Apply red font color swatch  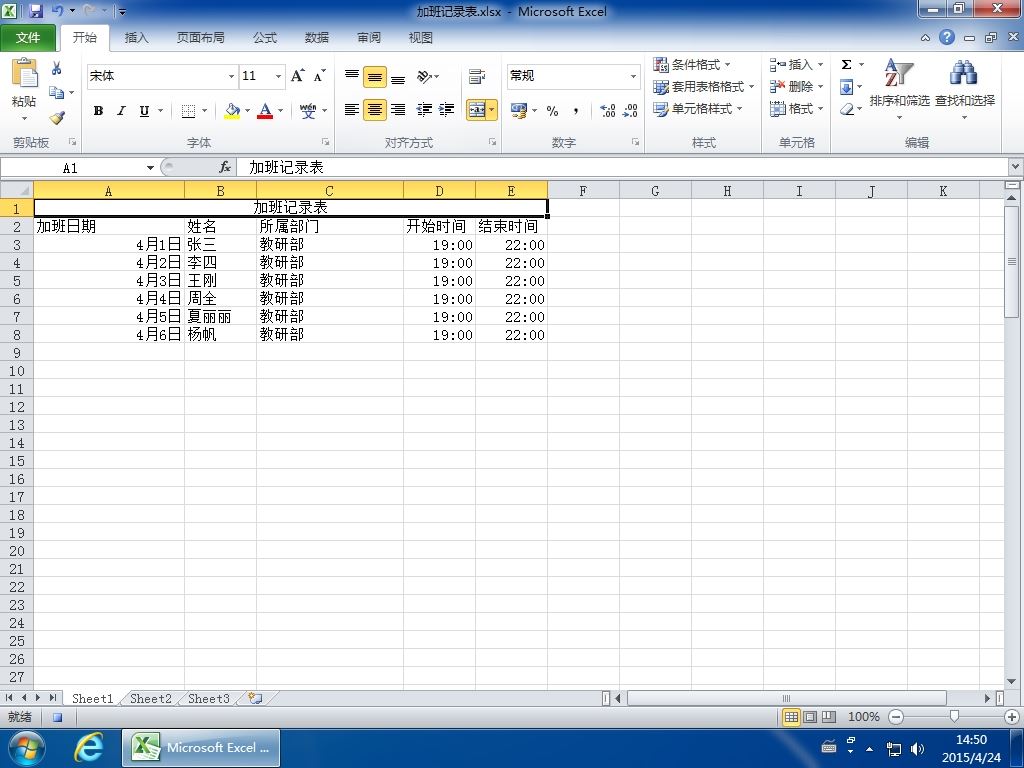(265, 111)
